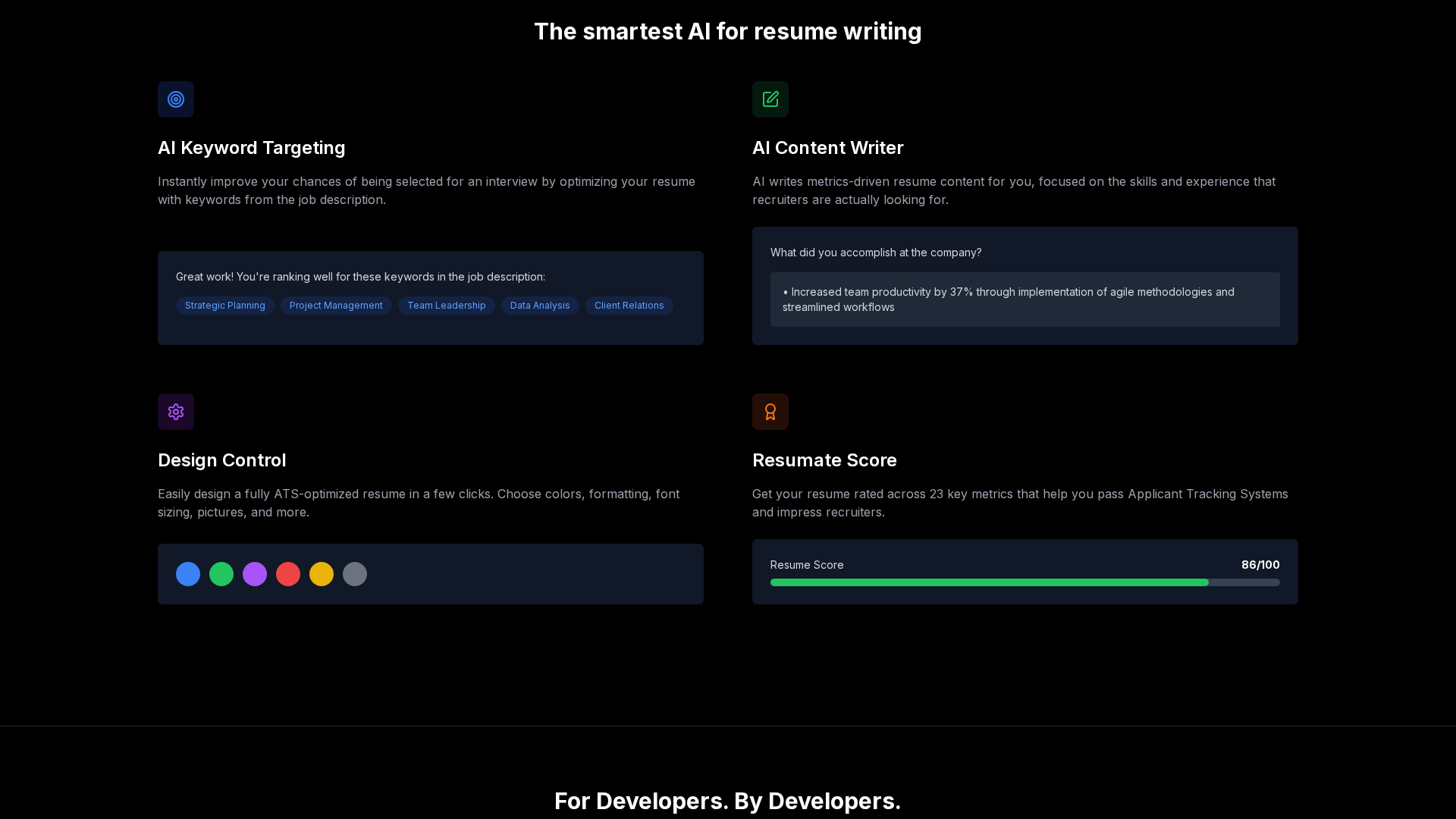Click the Data Analysis keyword chip
1456x819 pixels.
tap(540, 306)
